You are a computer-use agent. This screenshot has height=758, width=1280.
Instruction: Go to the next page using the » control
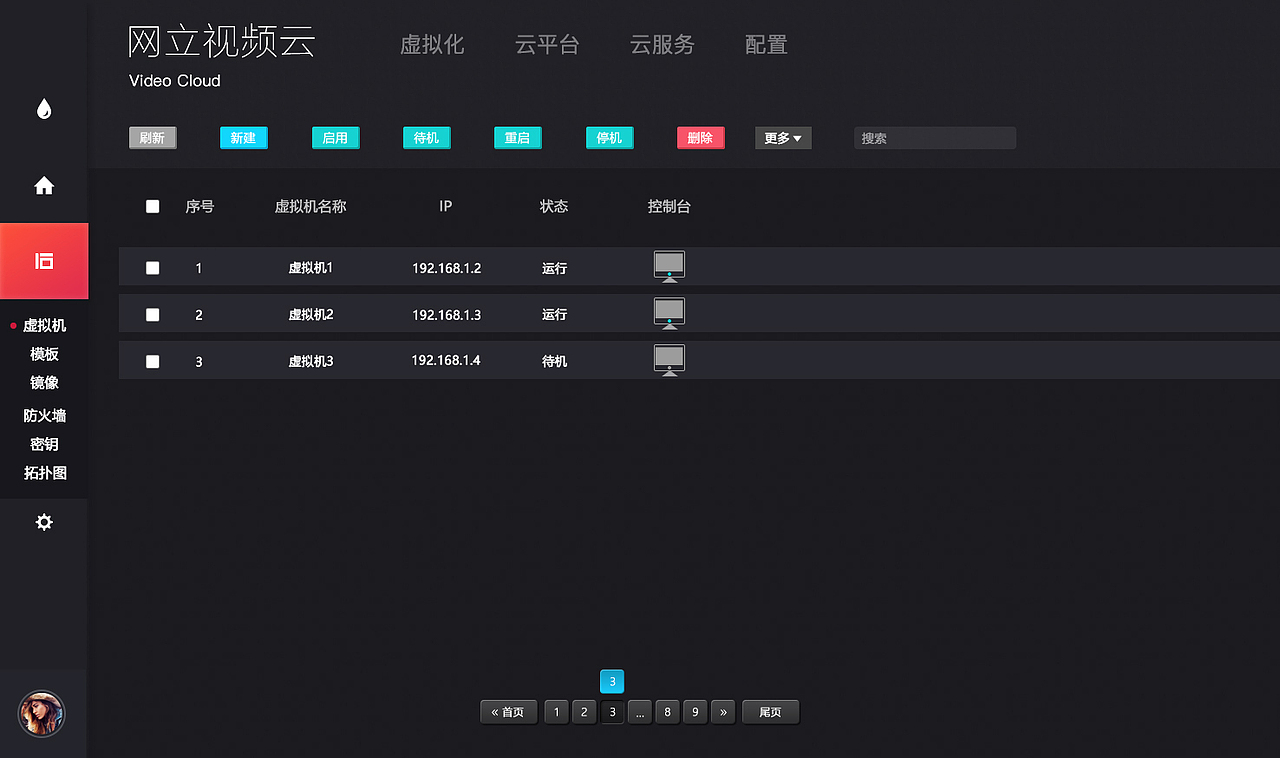click(x=723, y=711)
